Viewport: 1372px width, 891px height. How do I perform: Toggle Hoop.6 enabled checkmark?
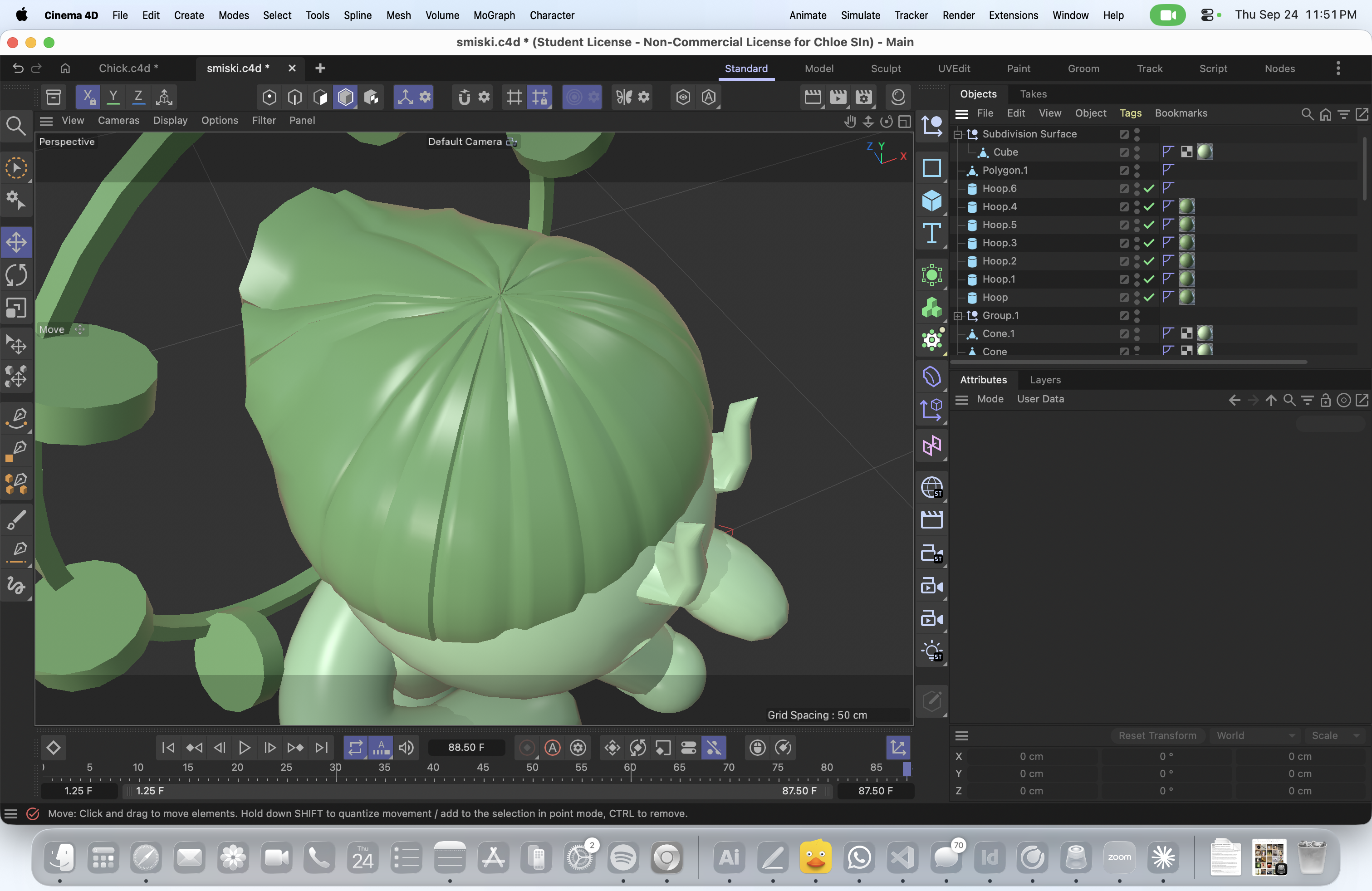point(1149,188)
